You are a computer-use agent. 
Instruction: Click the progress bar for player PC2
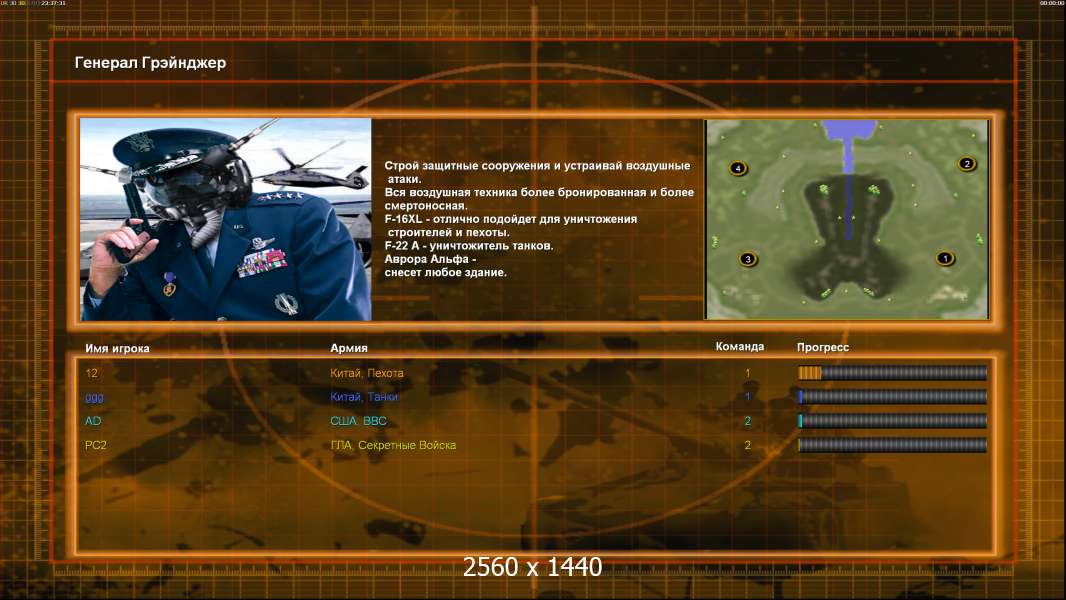[x=892, y=445]
